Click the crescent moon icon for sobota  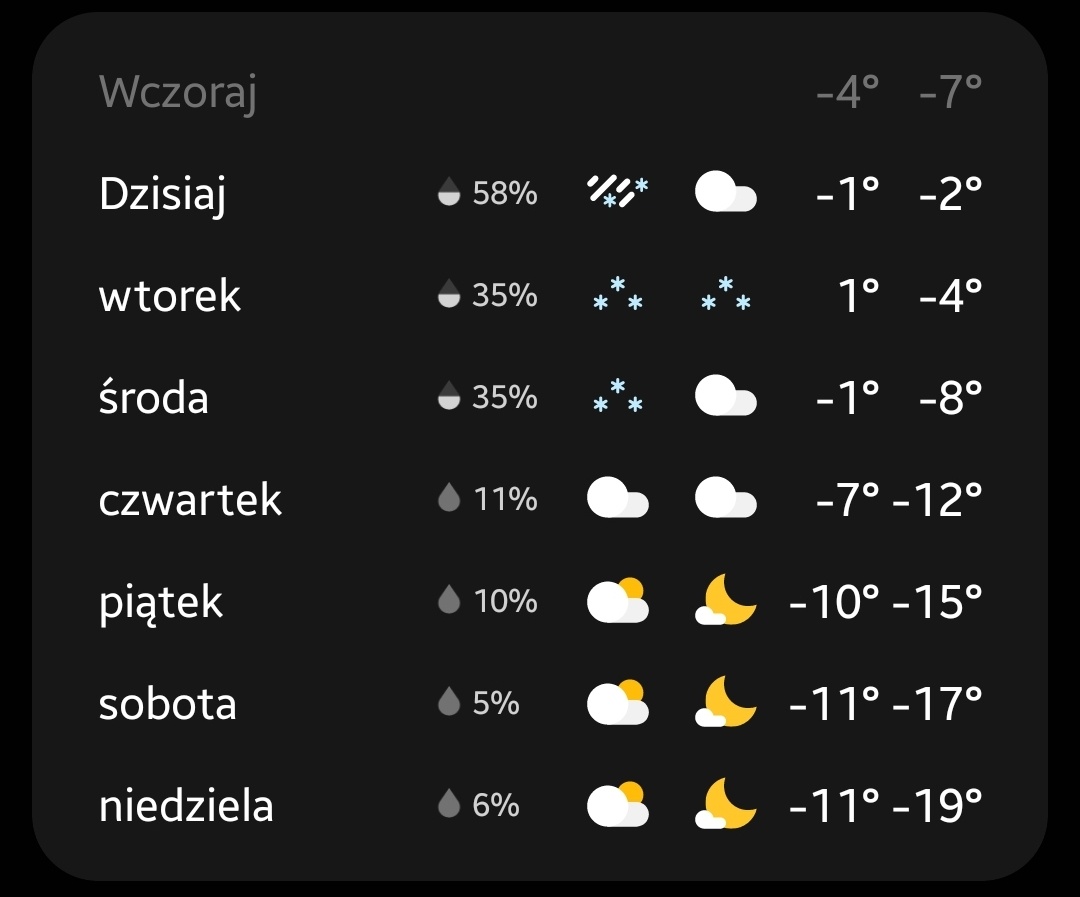(x=725, y=703)
